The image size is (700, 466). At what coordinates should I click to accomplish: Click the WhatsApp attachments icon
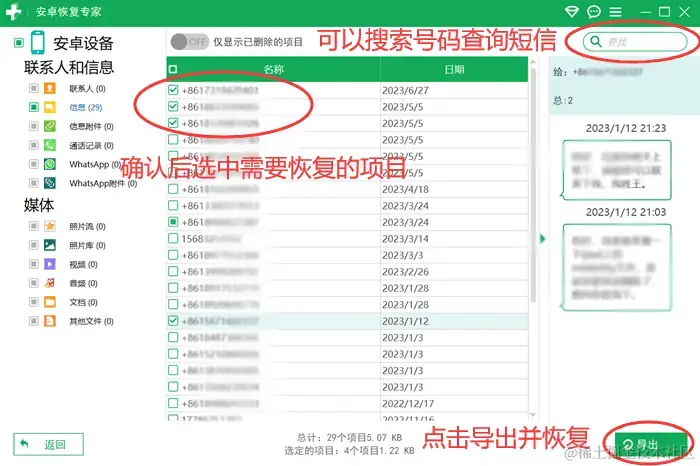[x=50, y=183]
